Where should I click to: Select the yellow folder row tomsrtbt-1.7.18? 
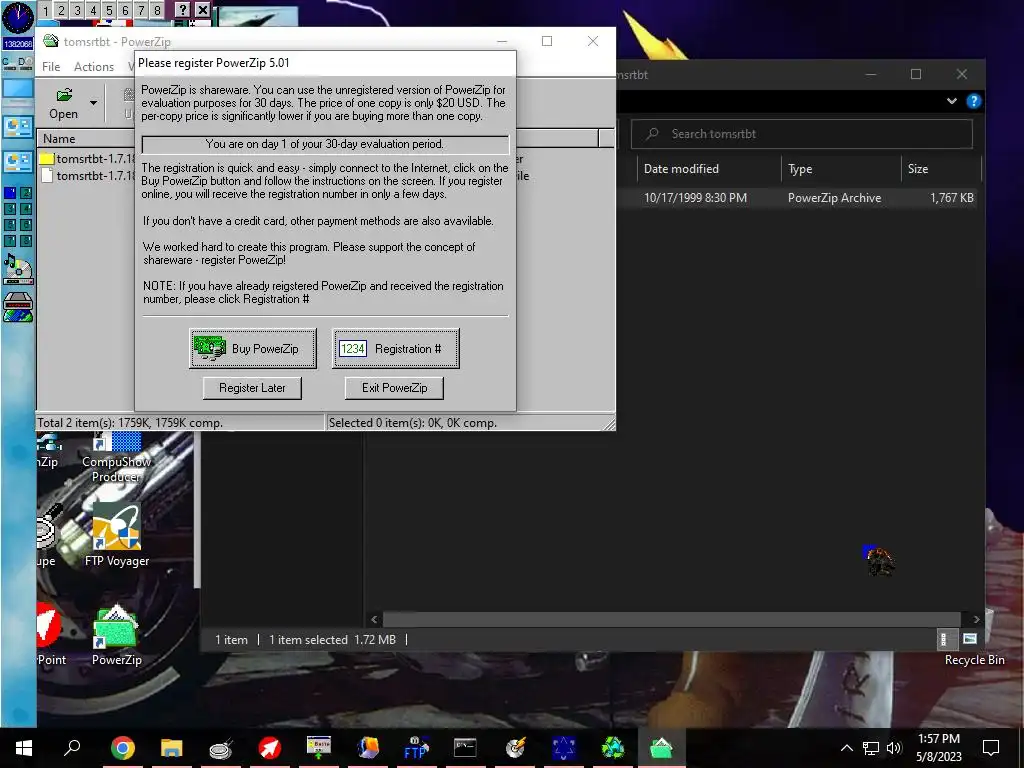click(88, 159)
